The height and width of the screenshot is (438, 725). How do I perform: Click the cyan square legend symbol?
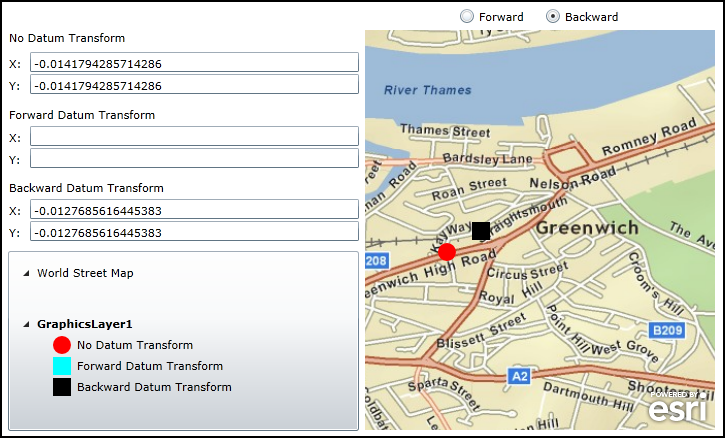pos(62,366)
